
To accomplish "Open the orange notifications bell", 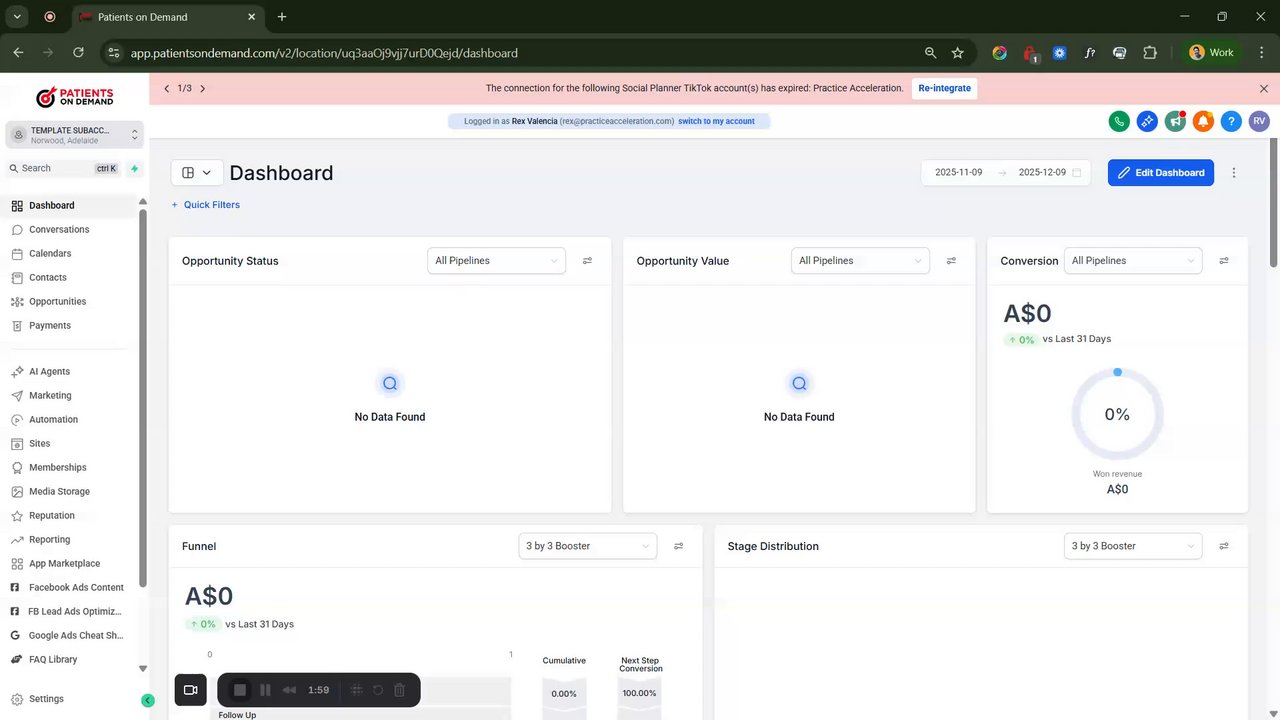I will (1203, 121).
